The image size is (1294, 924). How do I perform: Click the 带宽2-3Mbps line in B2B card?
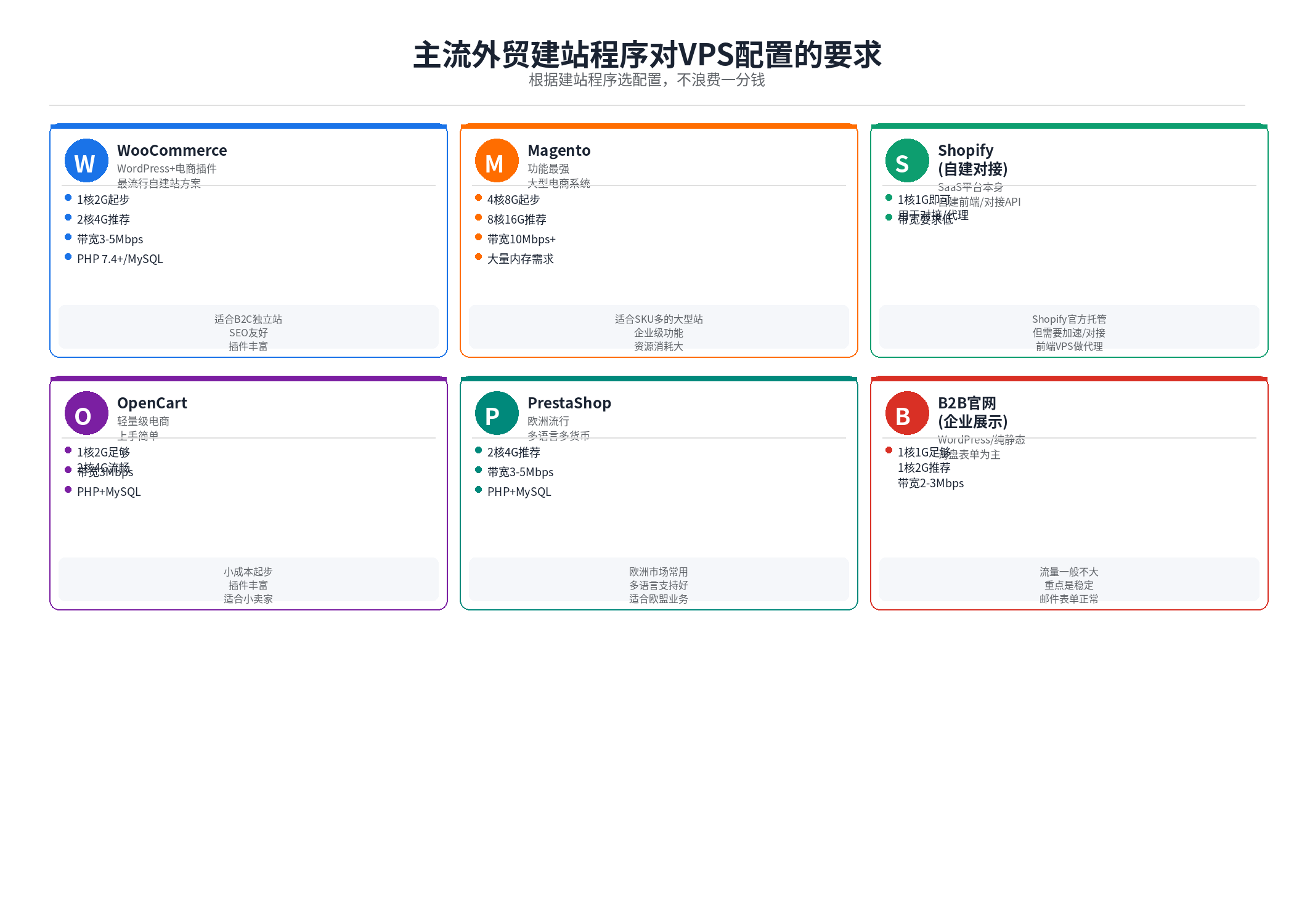930,483
